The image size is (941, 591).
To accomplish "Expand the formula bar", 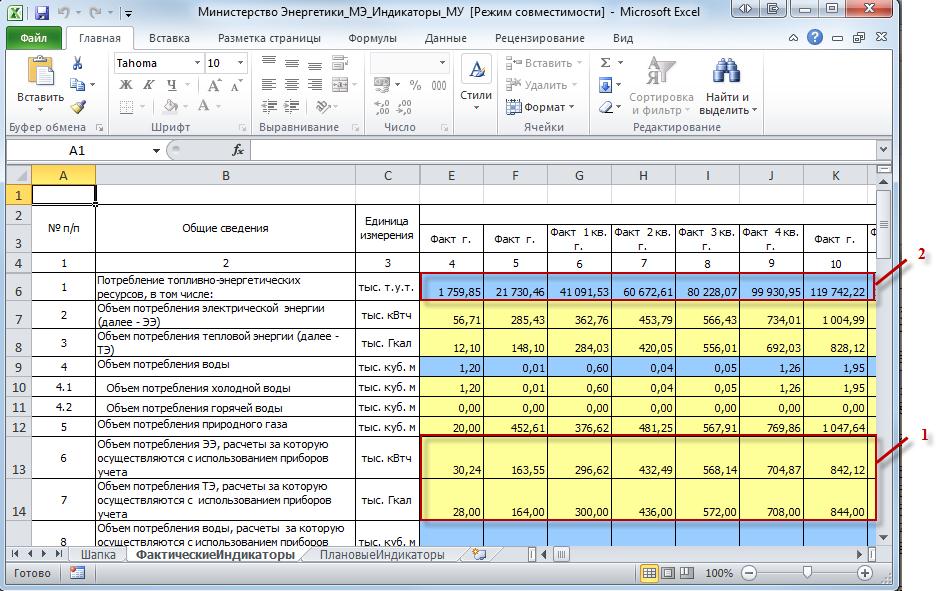I will (x=883, y=149).
